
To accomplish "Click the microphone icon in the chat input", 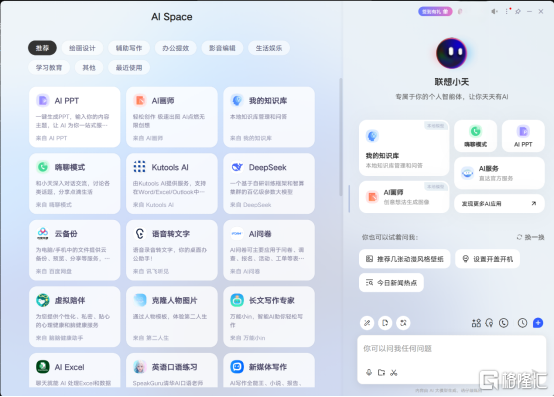I will 369,372.
